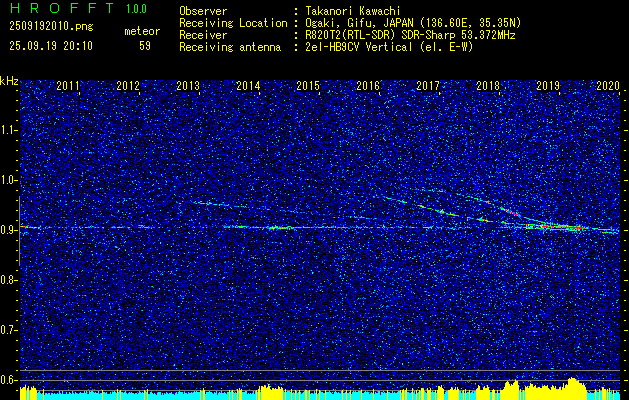Click the Receiver label
The width and height of the screenshot is (629, 400).
203,35
